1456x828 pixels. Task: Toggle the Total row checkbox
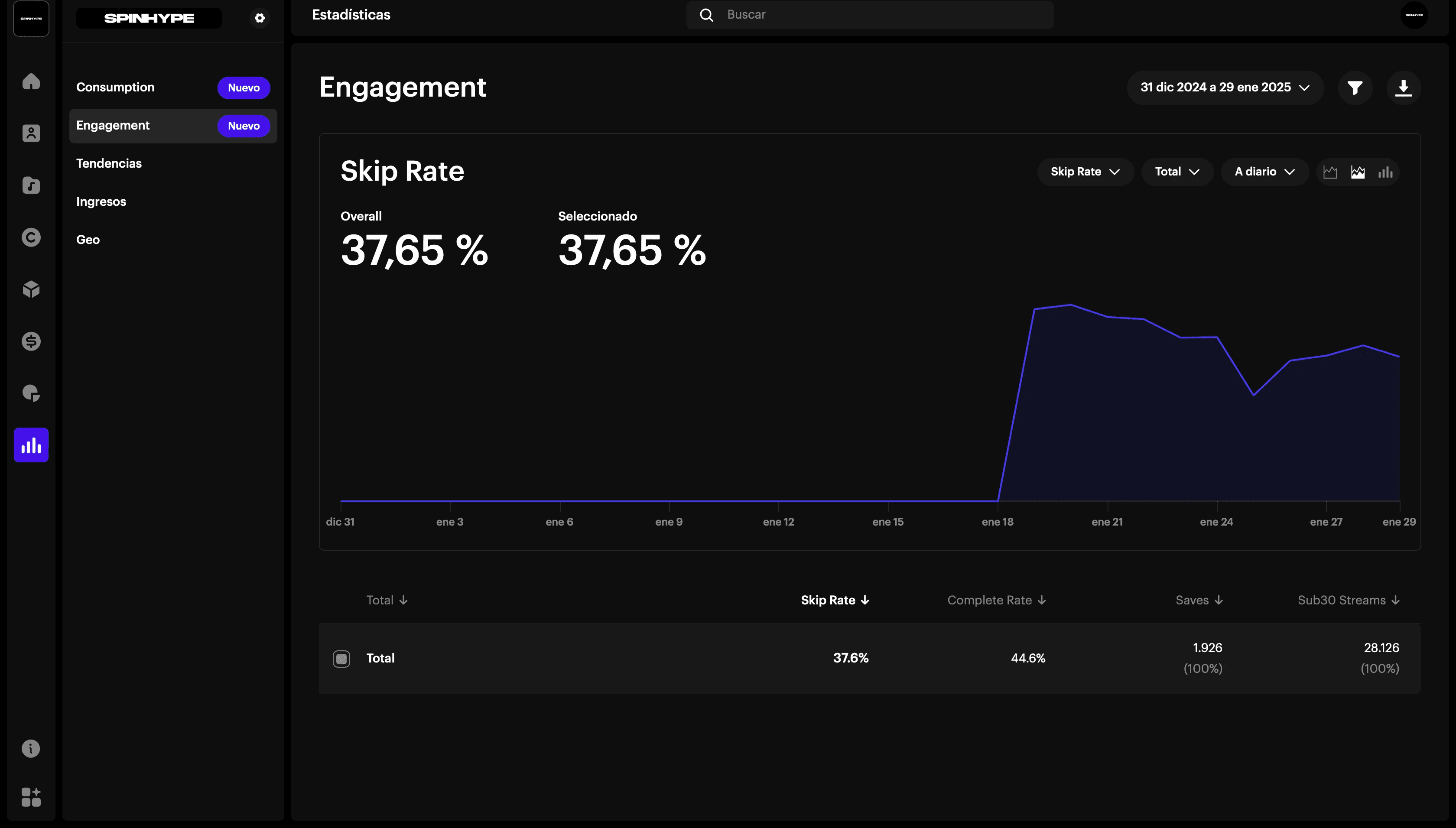pyautogui.click(x=341, y=659)
